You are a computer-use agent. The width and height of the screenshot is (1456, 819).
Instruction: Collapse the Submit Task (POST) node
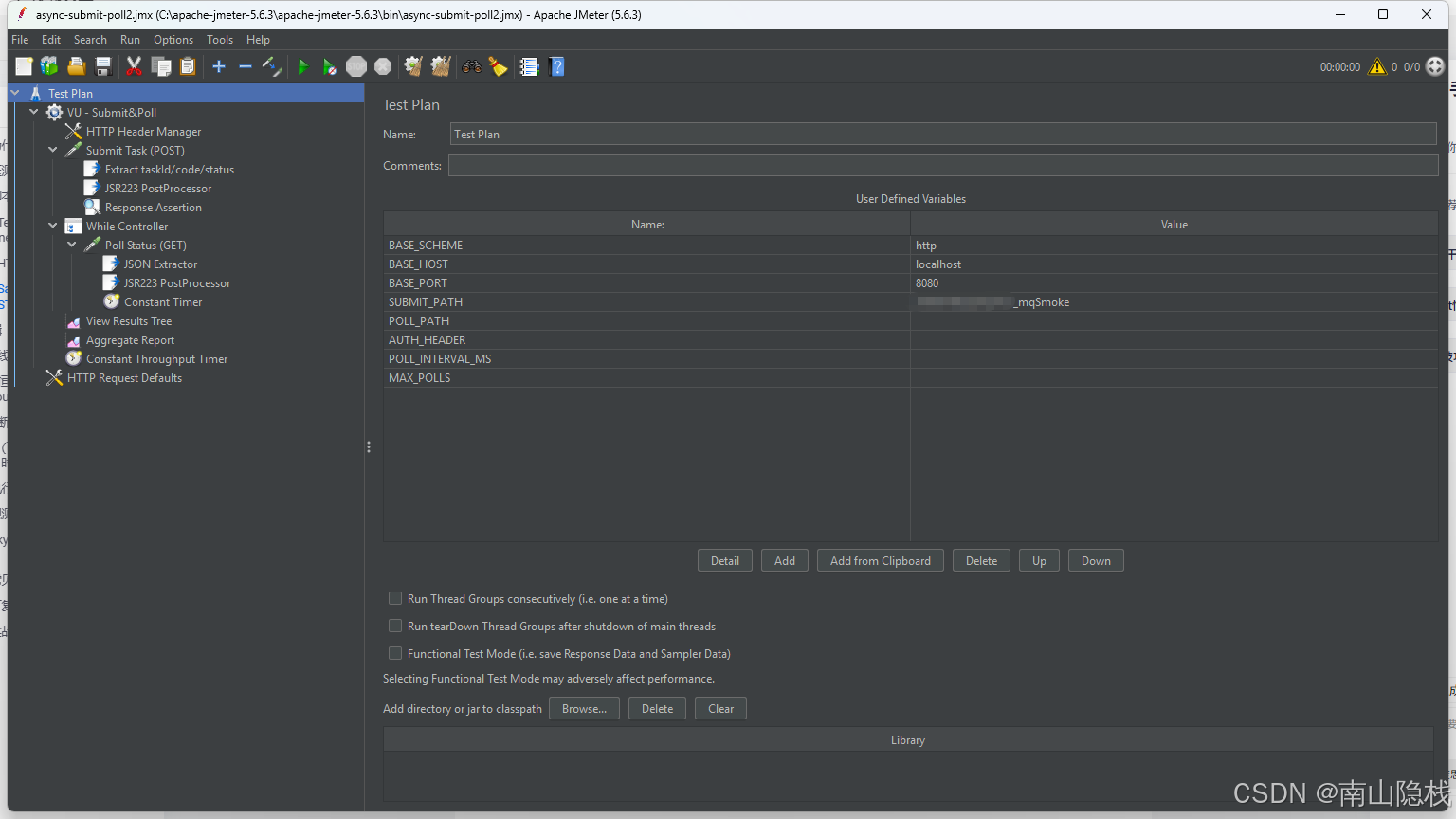tap(53, 150)
